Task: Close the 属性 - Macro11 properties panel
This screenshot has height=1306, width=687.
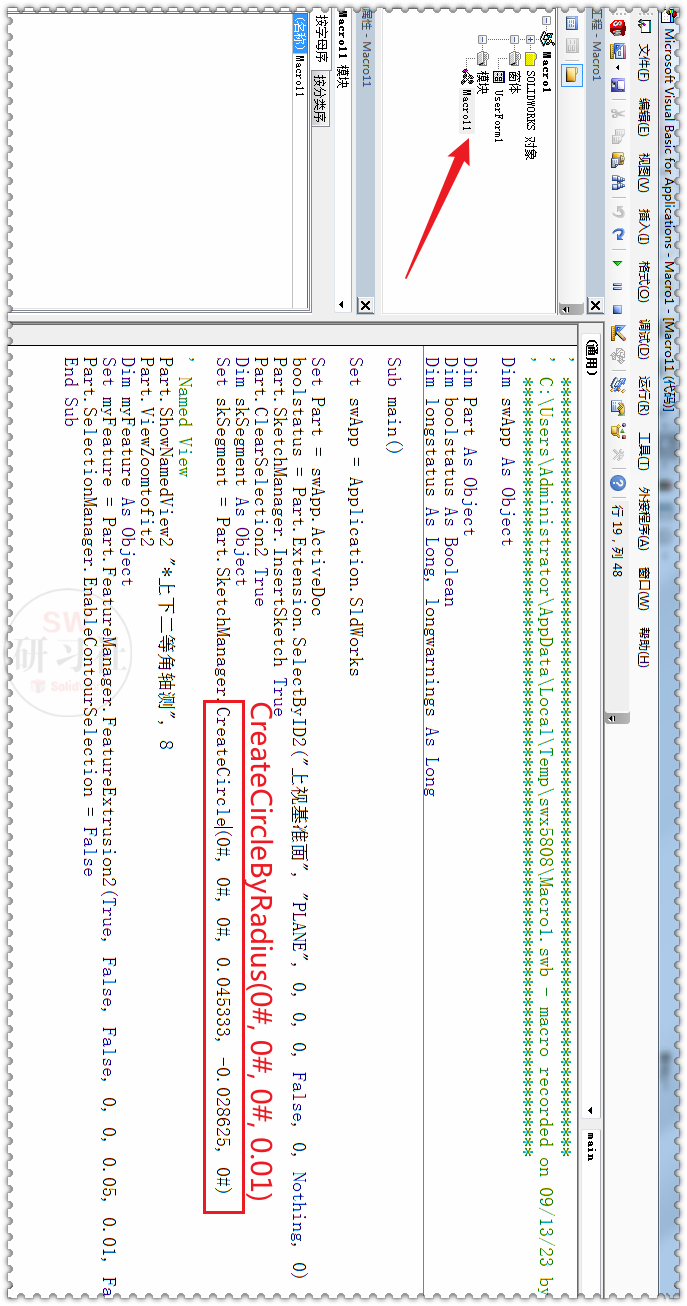Action: (x=365, y=305)
